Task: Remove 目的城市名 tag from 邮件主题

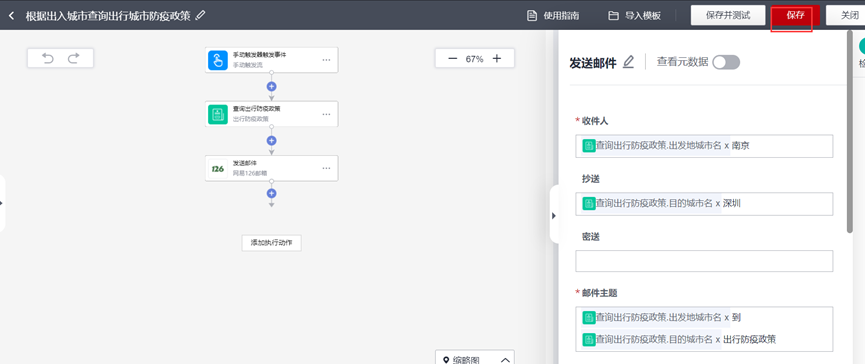Action: coord(718,339)
